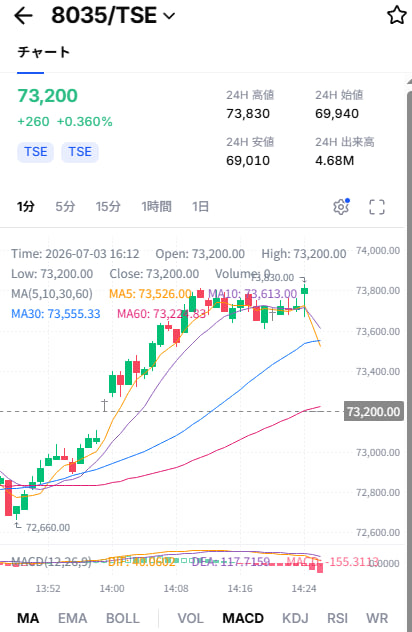Click the 74,000.00 price axis label
Image resolution: width=412 pixels, height=632 pixels.
tap(378, 251)
